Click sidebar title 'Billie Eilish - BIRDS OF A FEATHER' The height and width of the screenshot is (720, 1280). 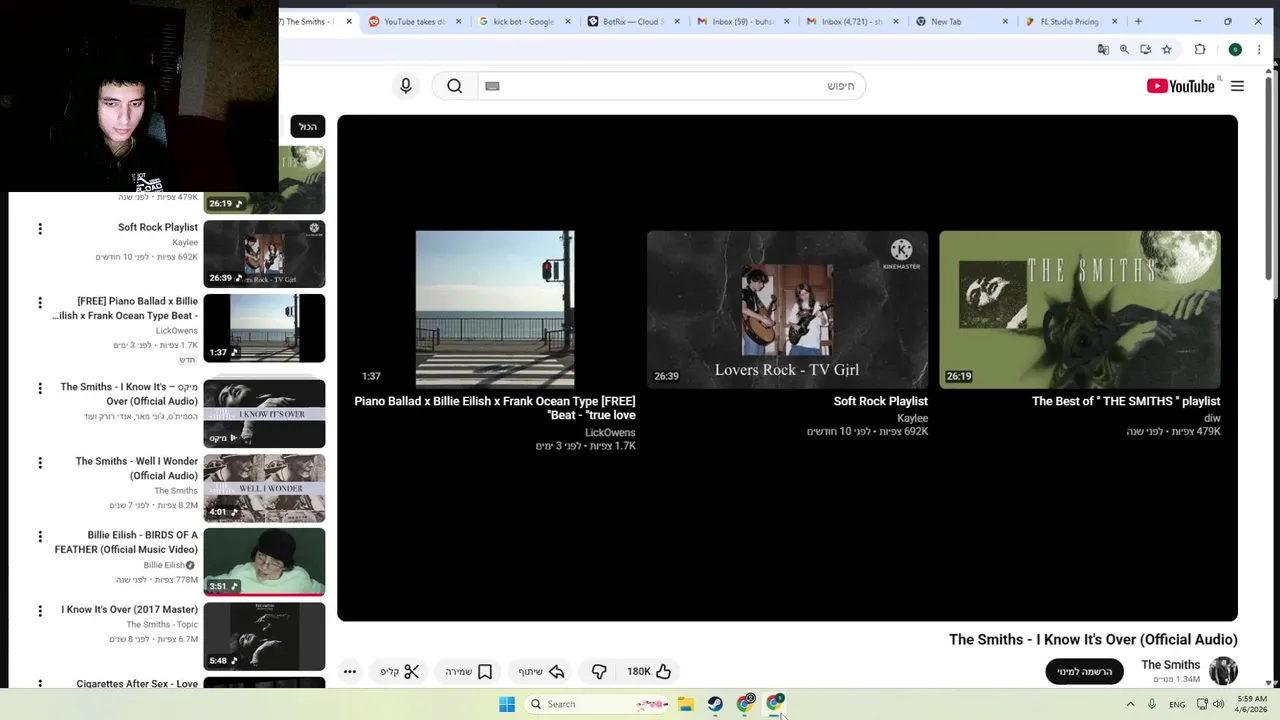pos(126,542)
